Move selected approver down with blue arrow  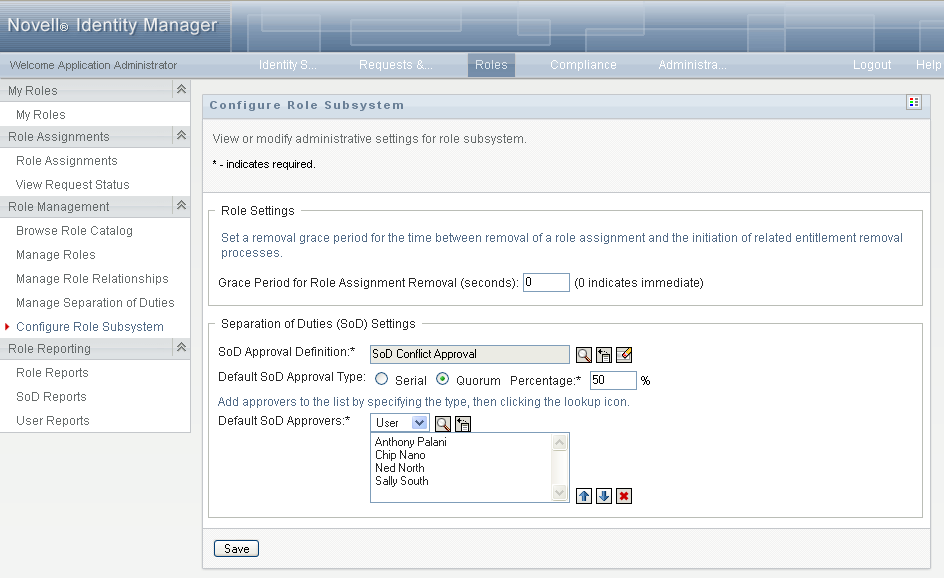(x=604, y=496)
